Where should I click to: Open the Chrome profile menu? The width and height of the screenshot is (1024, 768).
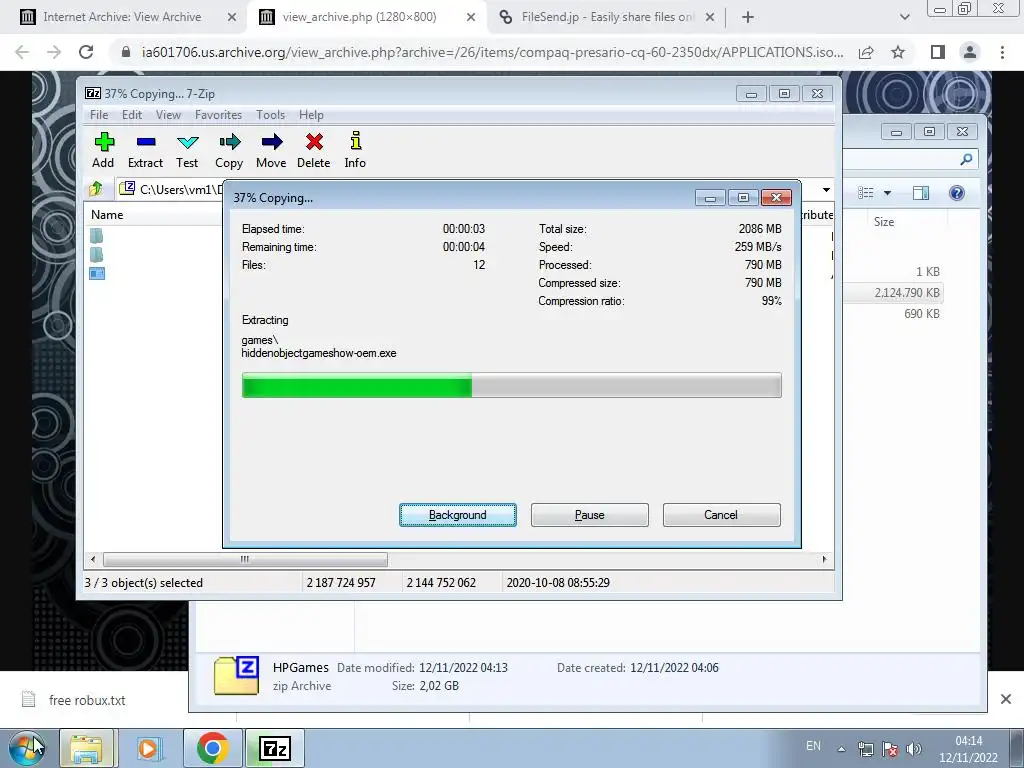point(970,52)
